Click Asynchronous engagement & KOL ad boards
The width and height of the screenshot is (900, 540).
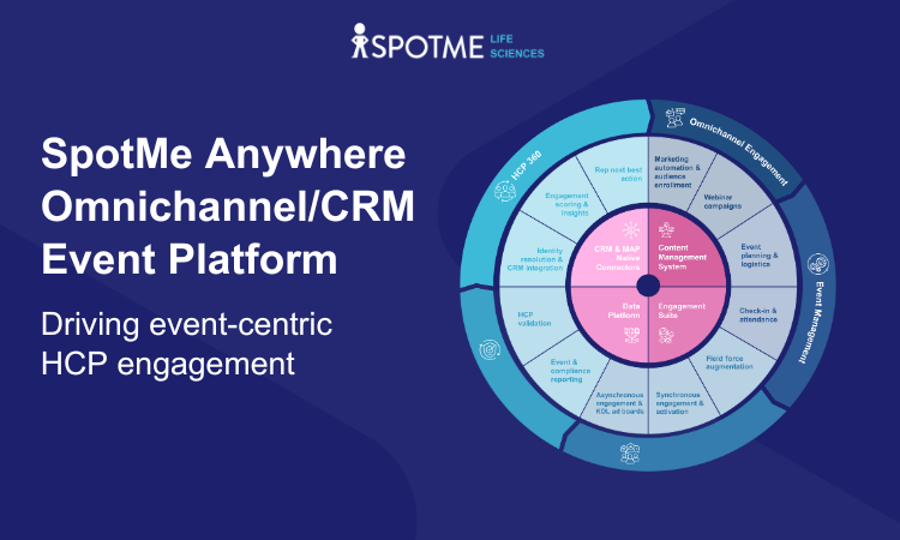[619, 403]
